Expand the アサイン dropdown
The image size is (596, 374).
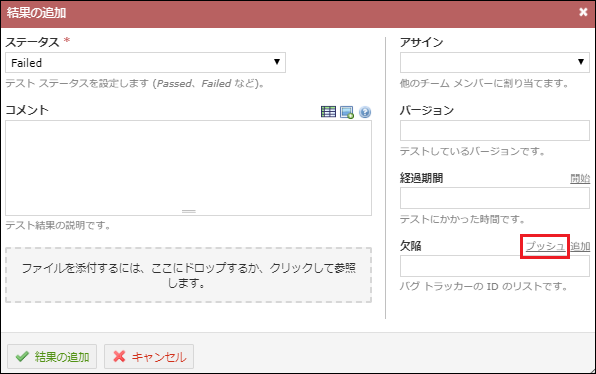pos(495,62)
